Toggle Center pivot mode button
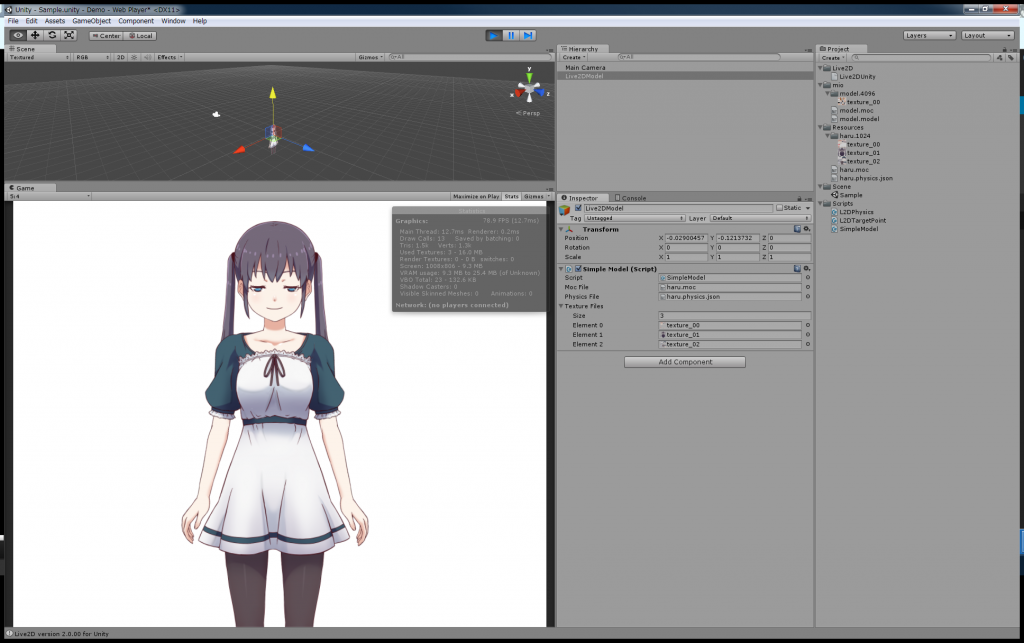Image resolution: width=1024 pixels, height=643 pixels. click(106, 36)
